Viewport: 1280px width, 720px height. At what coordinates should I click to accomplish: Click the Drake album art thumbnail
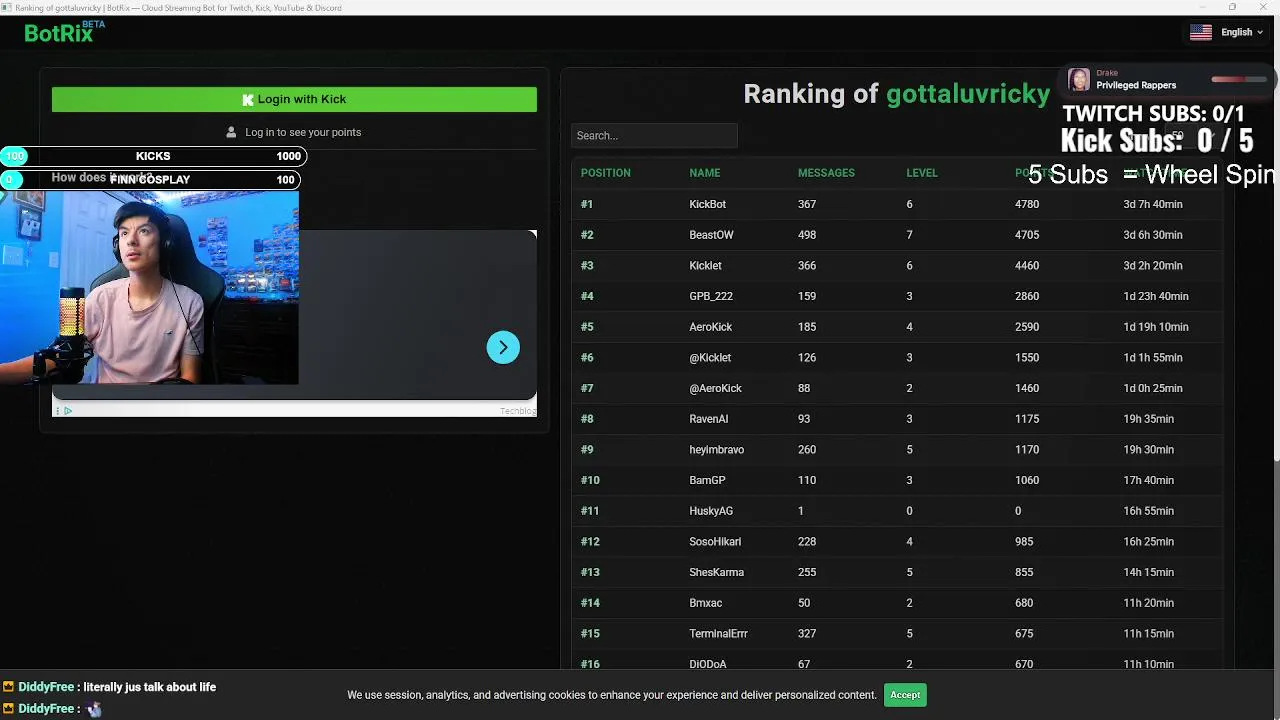(x=1079, y=80)
